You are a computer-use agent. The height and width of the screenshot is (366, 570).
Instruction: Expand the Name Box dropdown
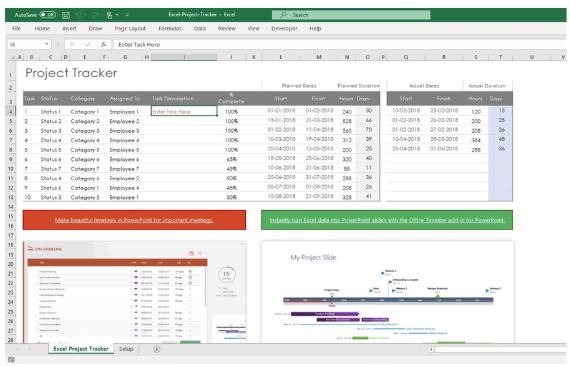pyautogui.click(x=47, y=44)
